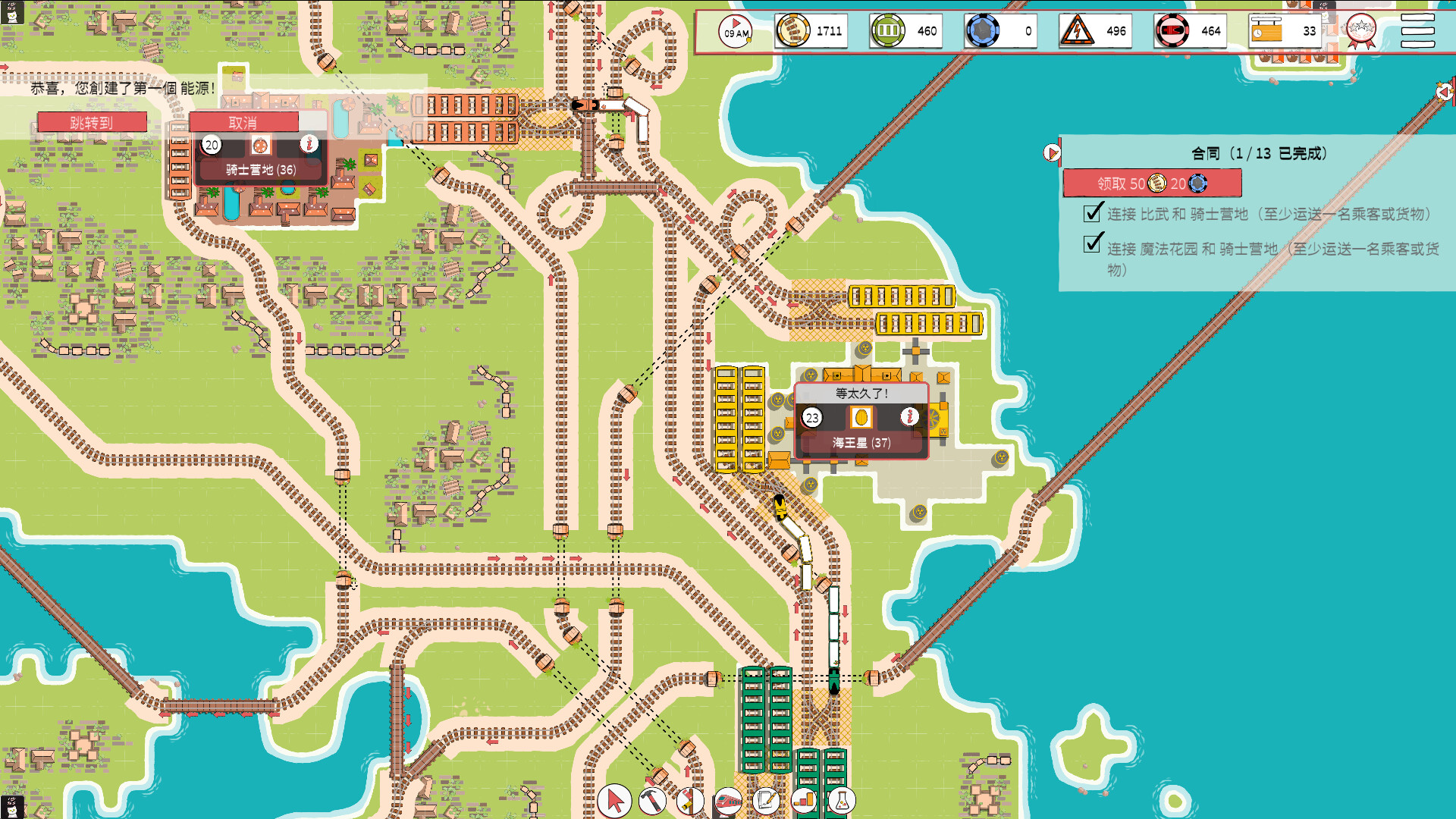Claim the 领取 50 contract reward
Image resolution: width=1456 pixels, height=819 pixels.
1153,184
